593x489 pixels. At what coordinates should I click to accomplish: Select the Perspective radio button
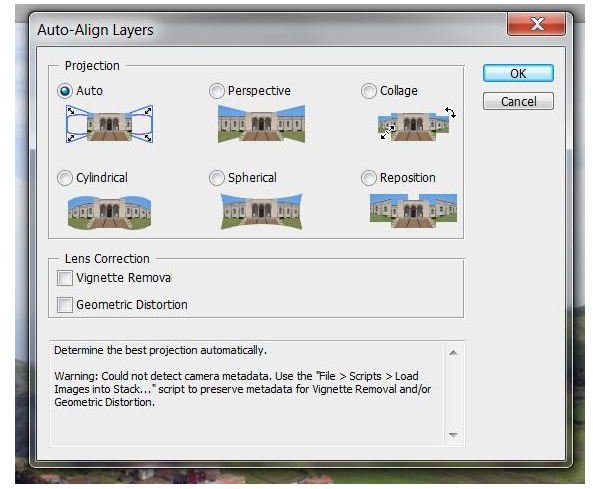[x=217, y=91]
